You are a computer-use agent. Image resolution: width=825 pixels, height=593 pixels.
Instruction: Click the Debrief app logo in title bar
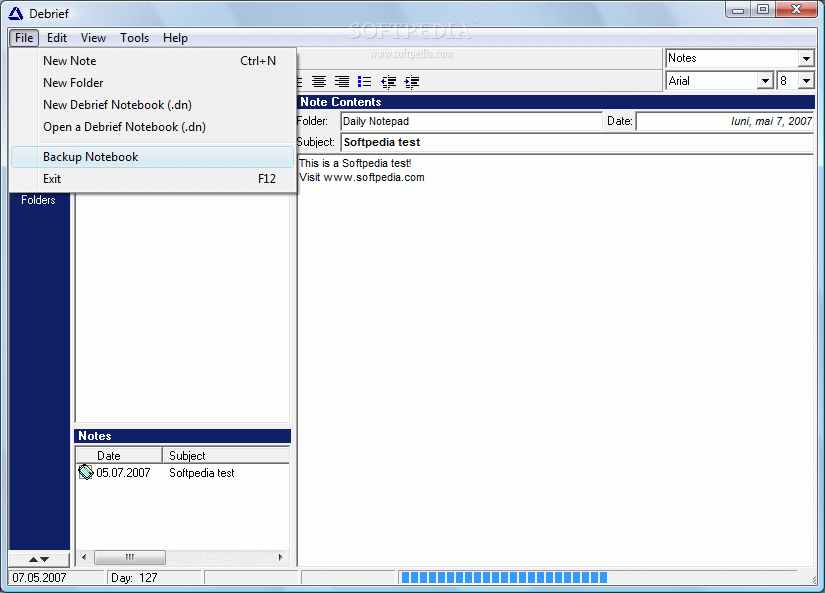[x=16, y=13]
